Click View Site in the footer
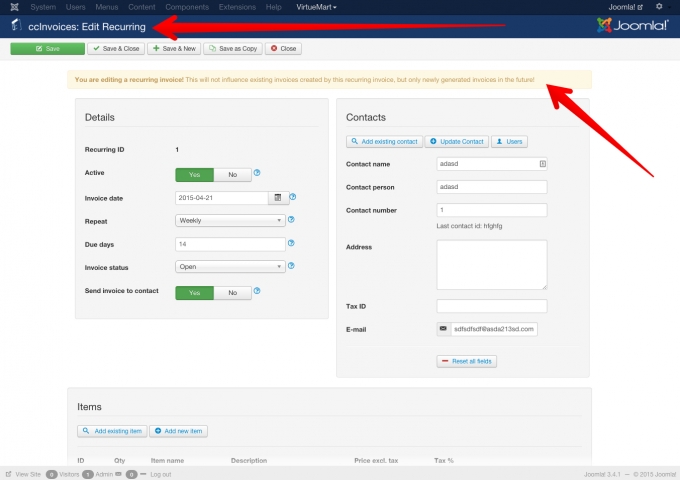The width and height of the screenshot is (680, 480). point(23,474)
